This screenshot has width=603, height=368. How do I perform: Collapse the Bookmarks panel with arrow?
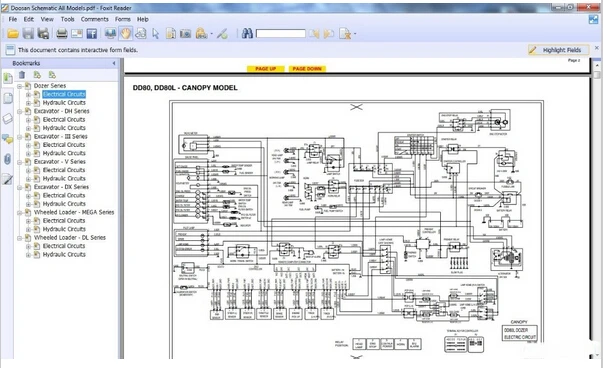pyautogui.click(x=114, y=63)
